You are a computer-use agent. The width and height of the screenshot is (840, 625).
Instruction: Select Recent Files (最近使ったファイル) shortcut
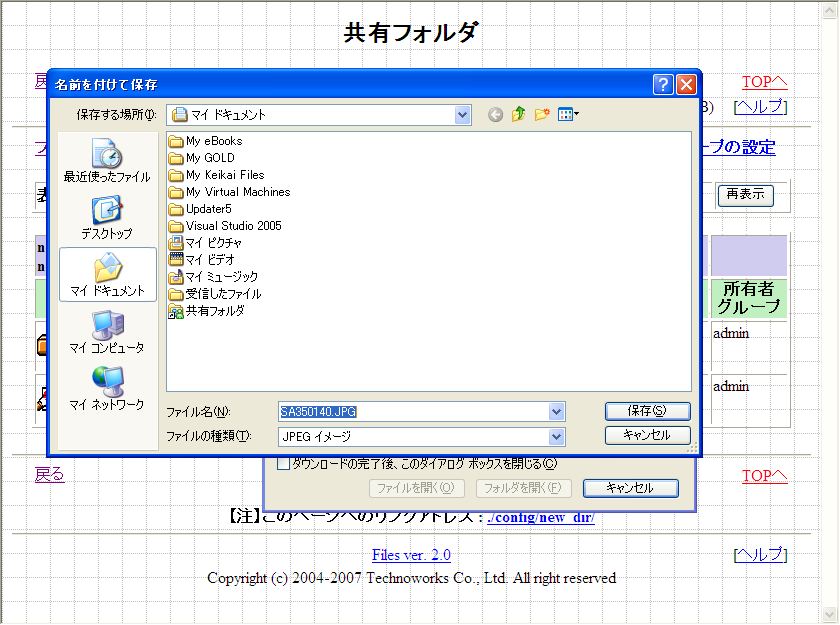[x=107, y=161]
